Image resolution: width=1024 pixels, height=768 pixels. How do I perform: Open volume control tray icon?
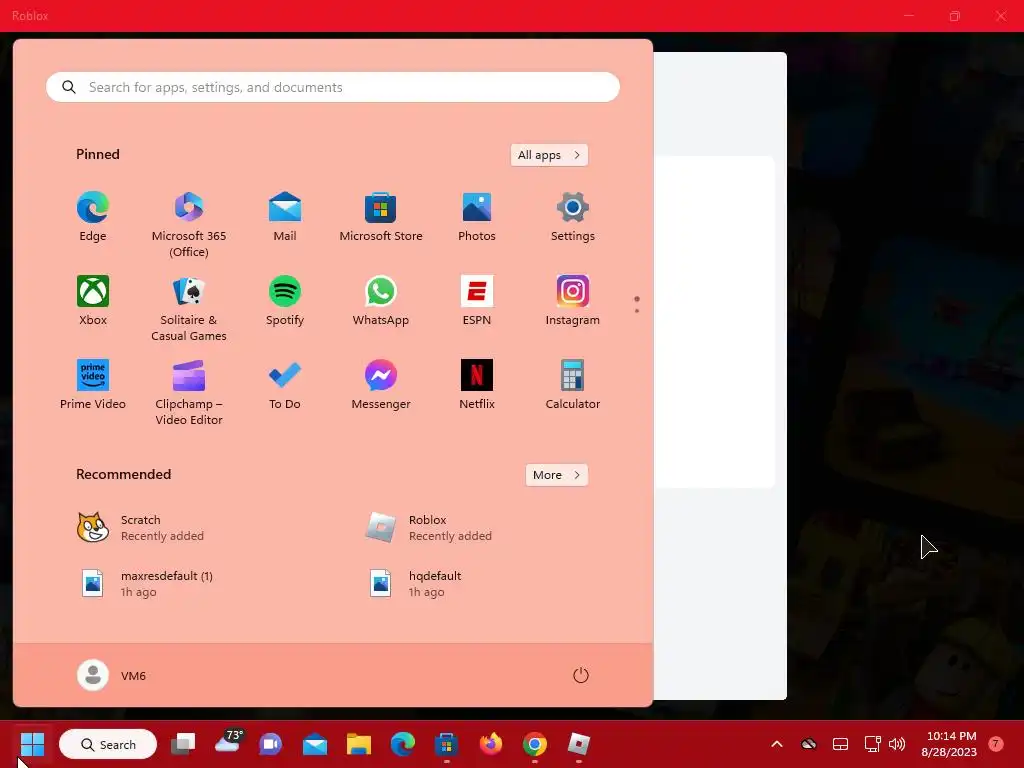tap(897, 744)
